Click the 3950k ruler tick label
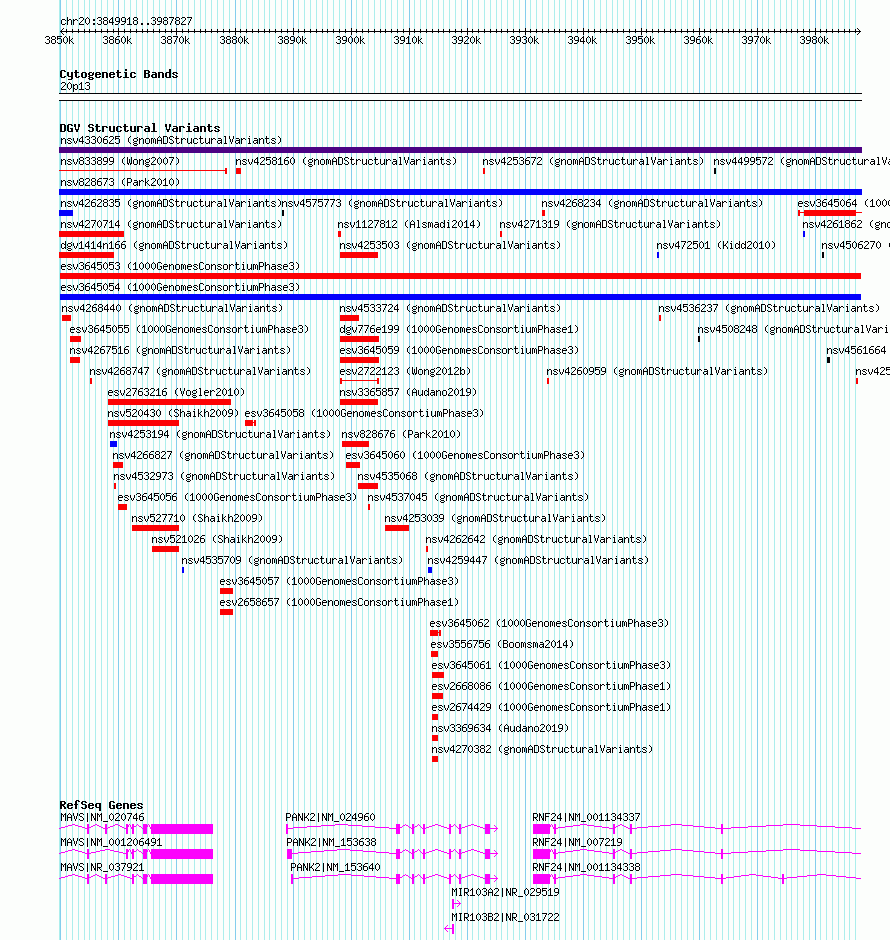 point(640,40)
